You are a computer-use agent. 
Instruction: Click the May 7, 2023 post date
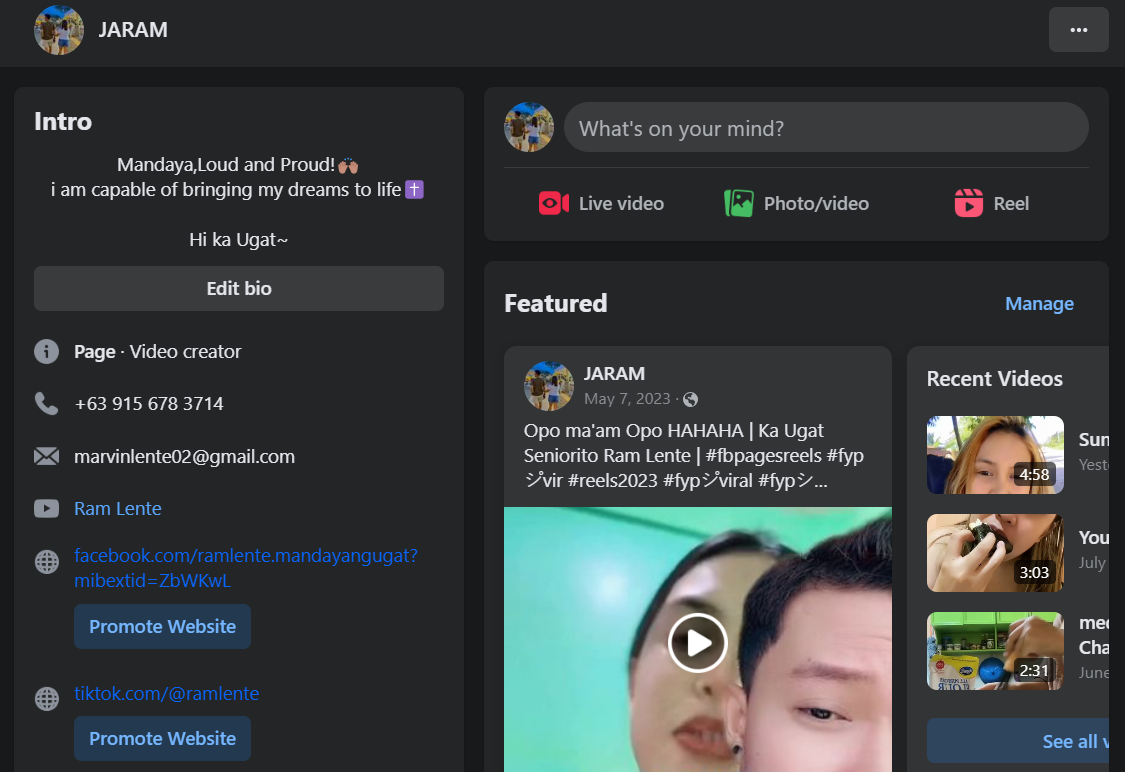coord(627,399)
